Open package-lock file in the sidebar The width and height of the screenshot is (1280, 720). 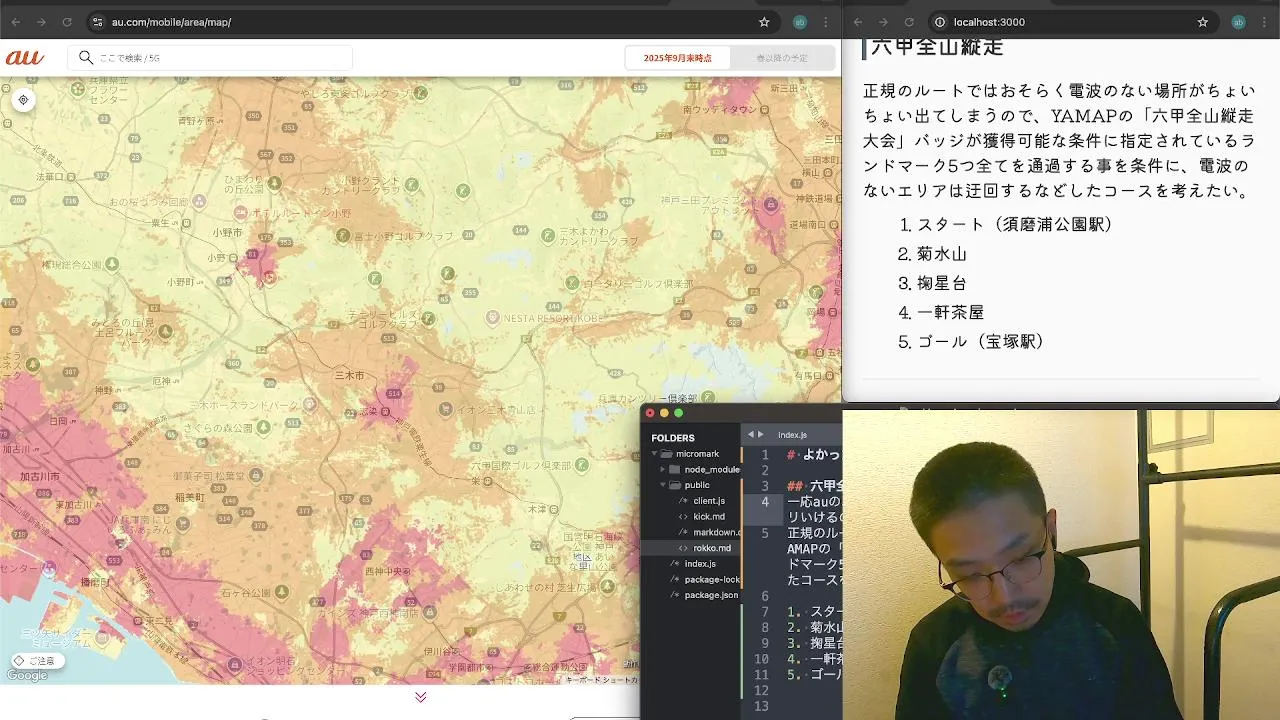712,580
